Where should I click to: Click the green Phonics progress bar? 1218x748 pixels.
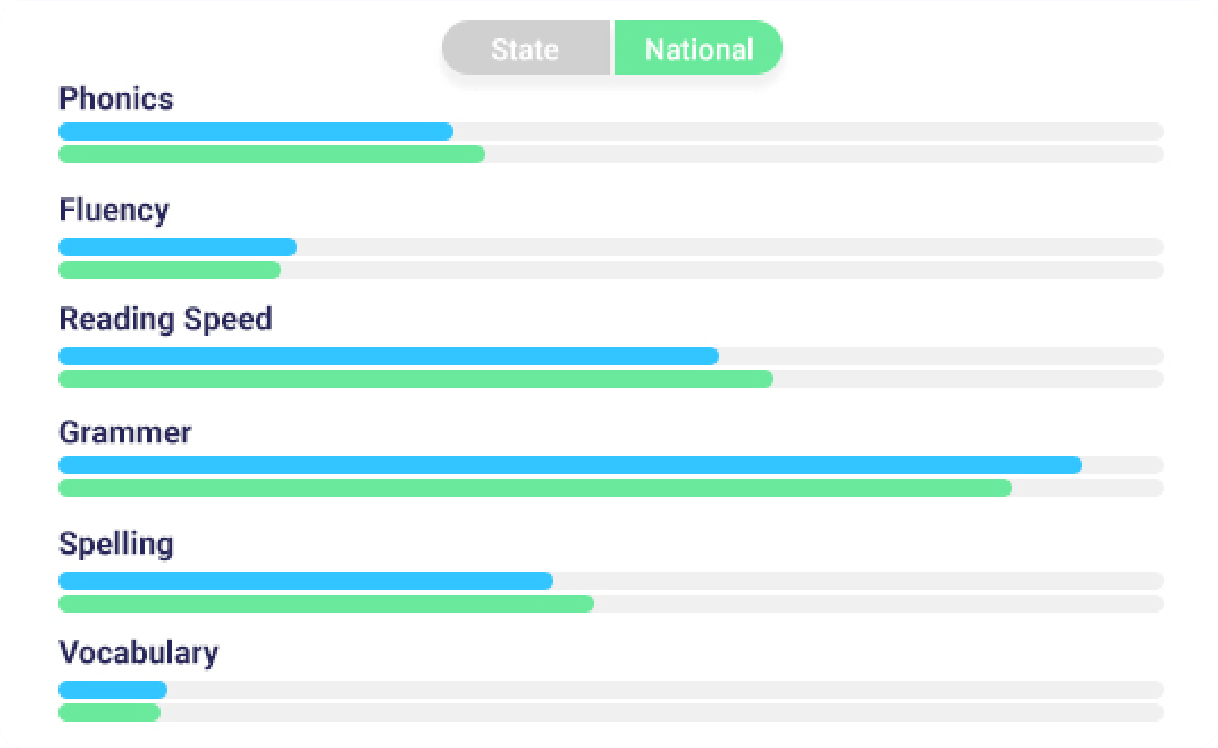click(x=272, y=154)
